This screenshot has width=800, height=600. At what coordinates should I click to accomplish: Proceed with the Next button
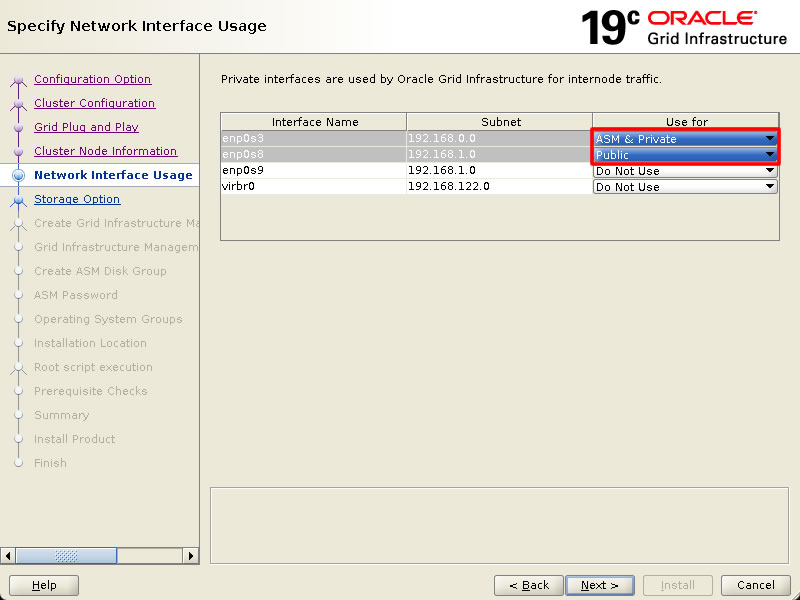[599, 585]
